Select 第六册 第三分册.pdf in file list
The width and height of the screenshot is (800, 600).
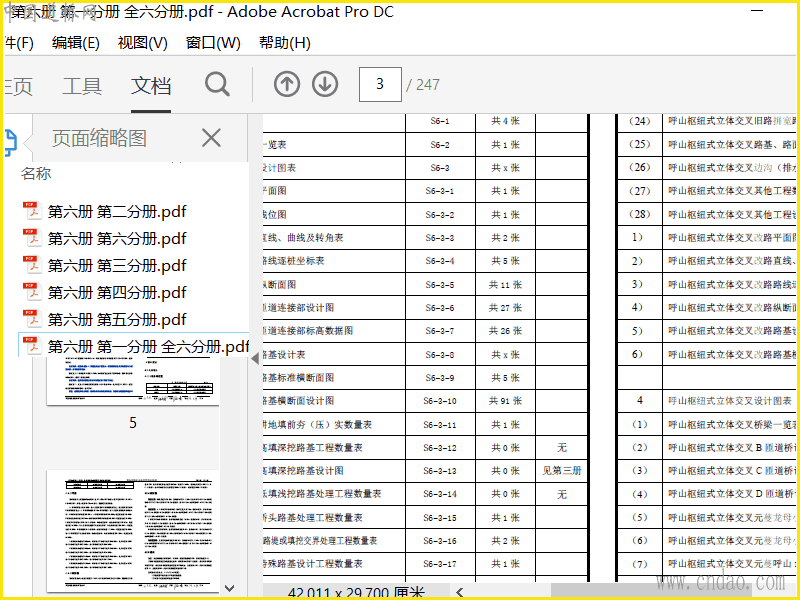pyautogui.click(x=116, y=265)
